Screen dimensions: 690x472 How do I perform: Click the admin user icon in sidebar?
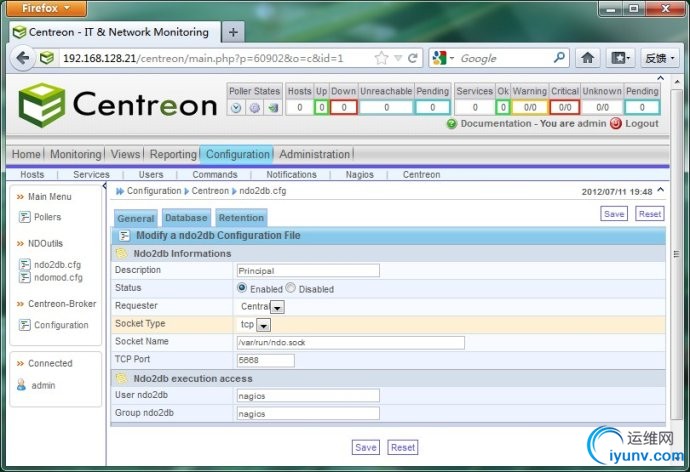21,385
